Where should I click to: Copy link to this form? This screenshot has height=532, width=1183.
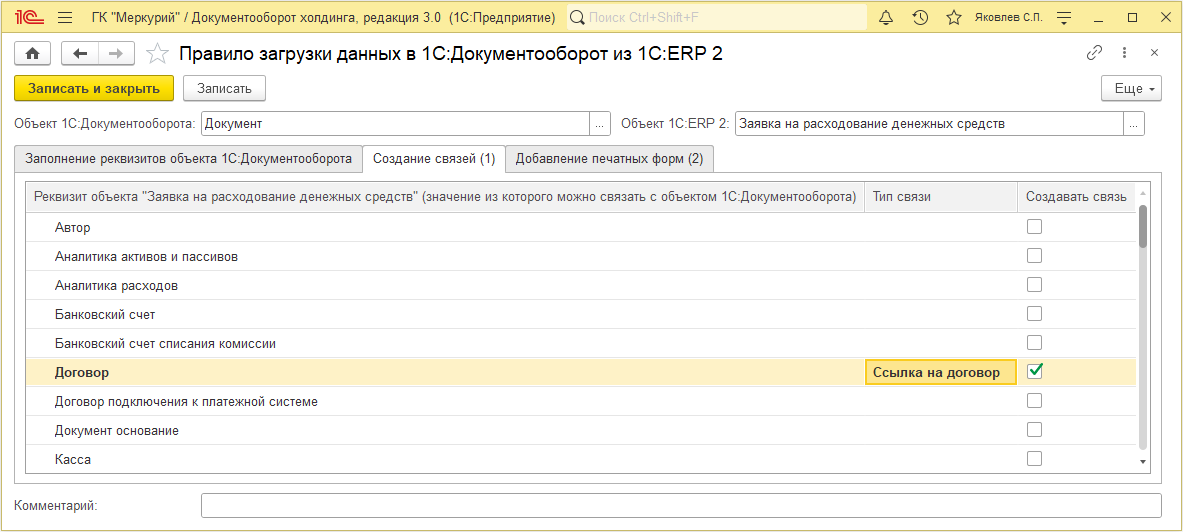1093,53
